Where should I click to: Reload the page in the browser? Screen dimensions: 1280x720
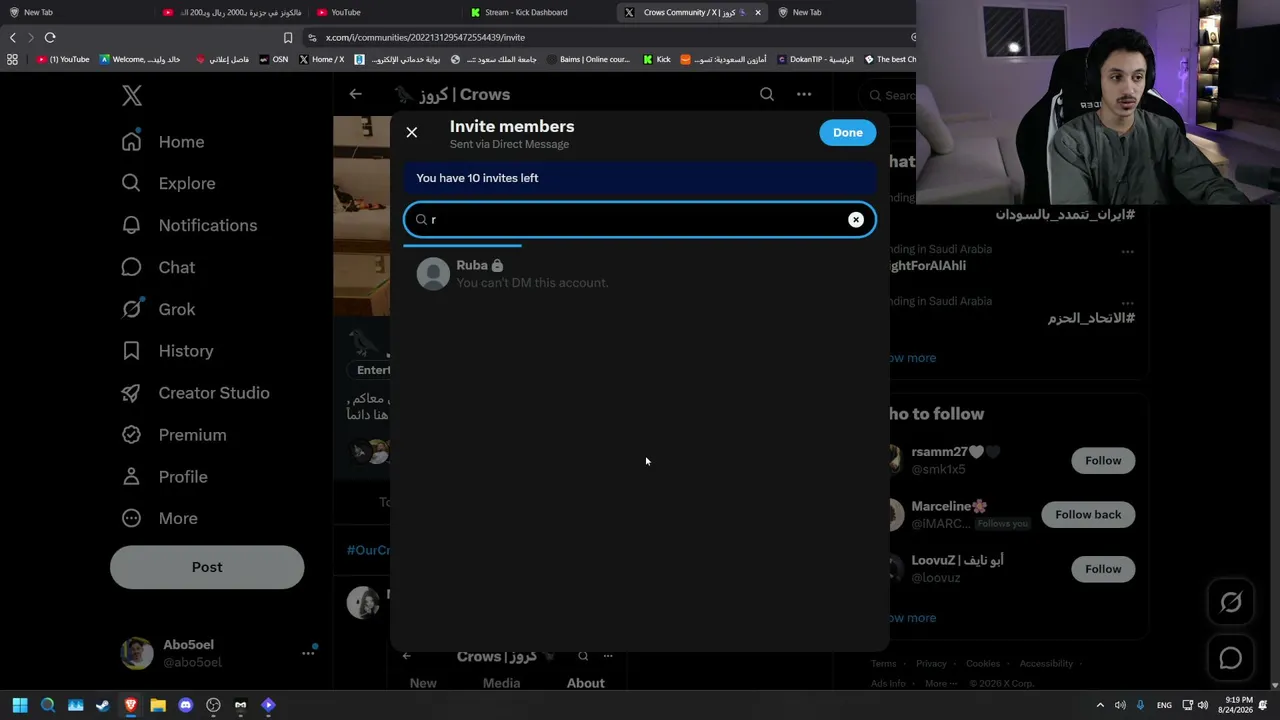pyautogui.click(x=50, y=37)
